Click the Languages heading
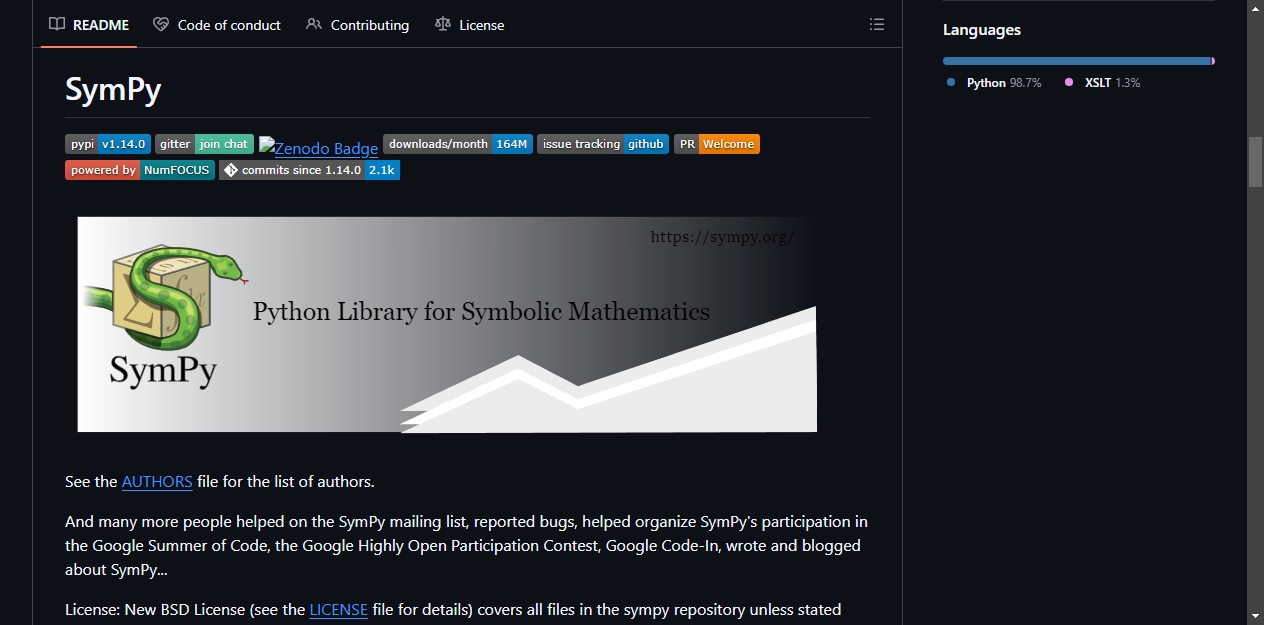The width and height of the screenshot is (1264, 625). (x=982, y=30)
